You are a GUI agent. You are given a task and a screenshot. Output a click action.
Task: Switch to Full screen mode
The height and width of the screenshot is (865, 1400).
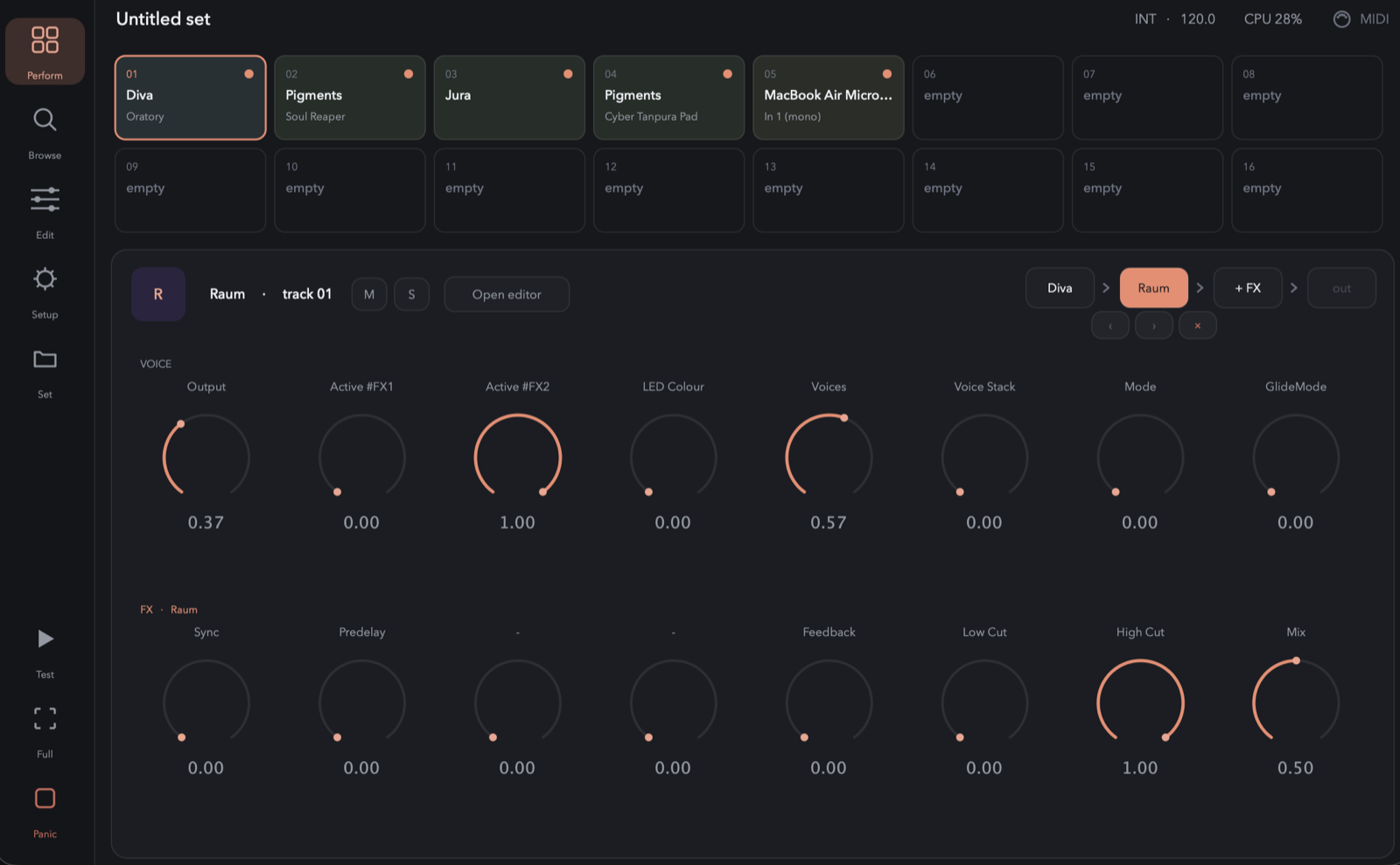coord(45,732)
